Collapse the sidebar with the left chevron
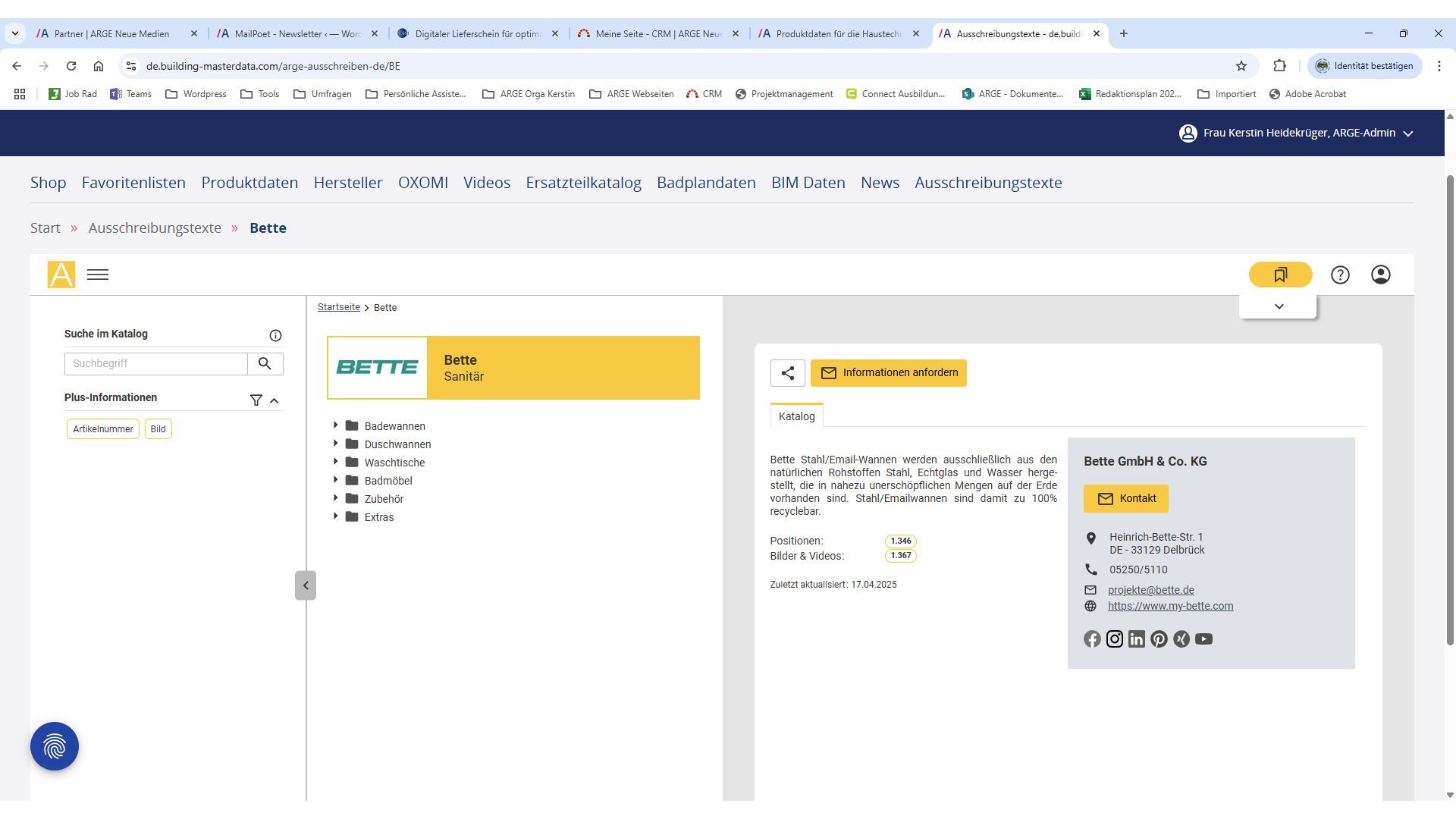This screenshot has height=819, width=1456. pos(306,585)
